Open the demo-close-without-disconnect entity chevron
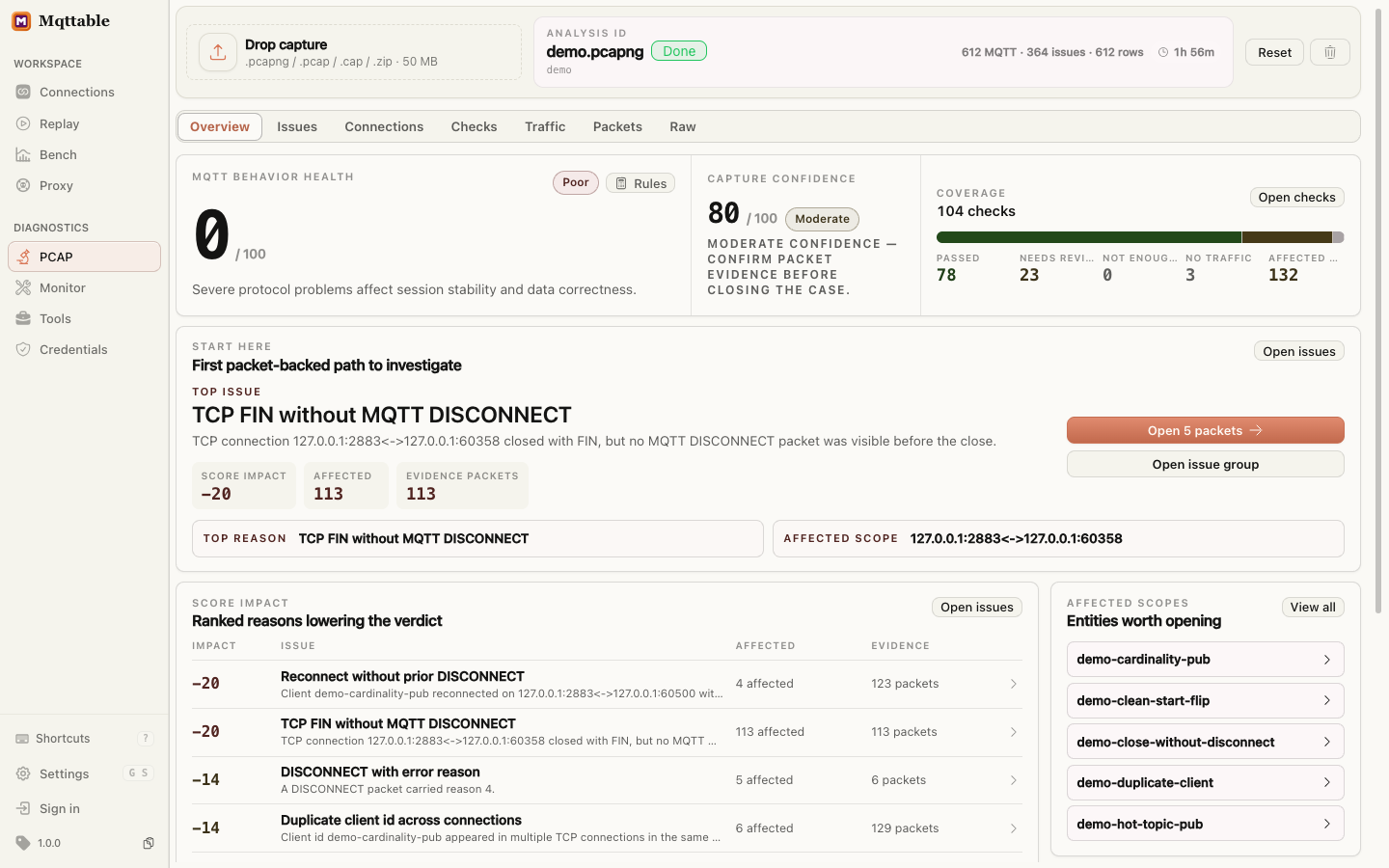The image size is (1389, 868). click(x=1327, y=742)
